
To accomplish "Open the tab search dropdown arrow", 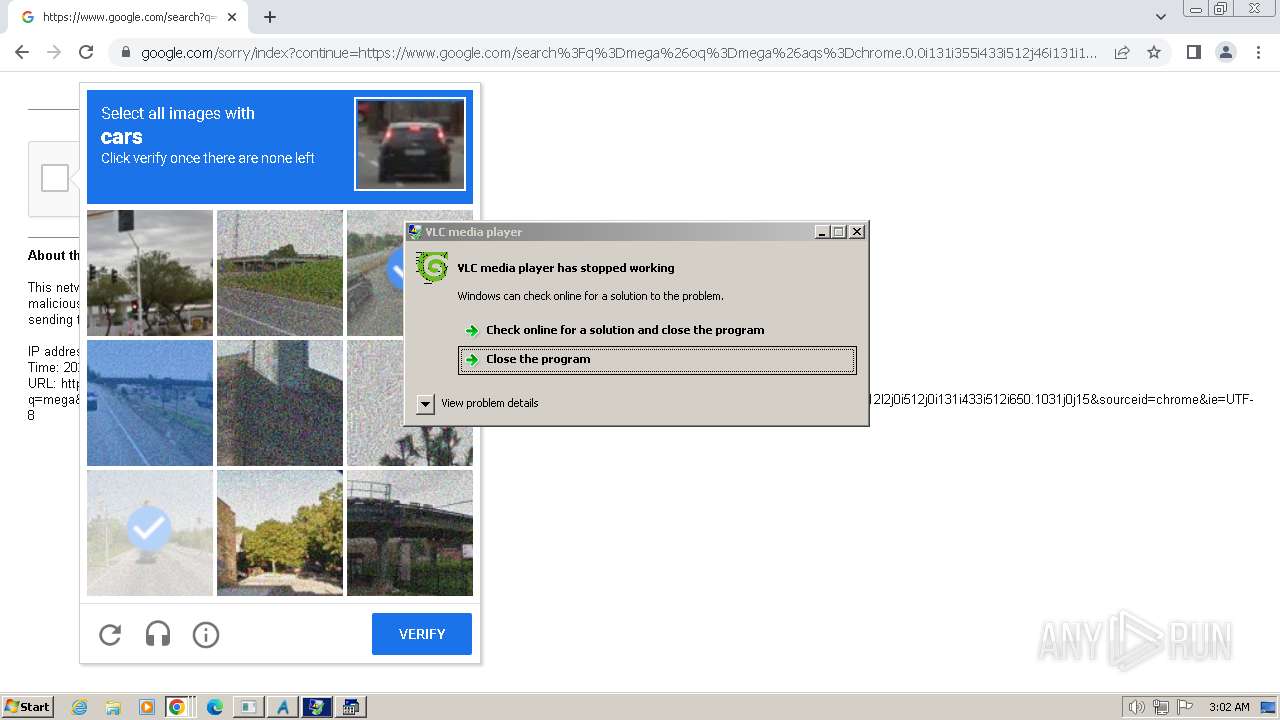I will 1160,17.
